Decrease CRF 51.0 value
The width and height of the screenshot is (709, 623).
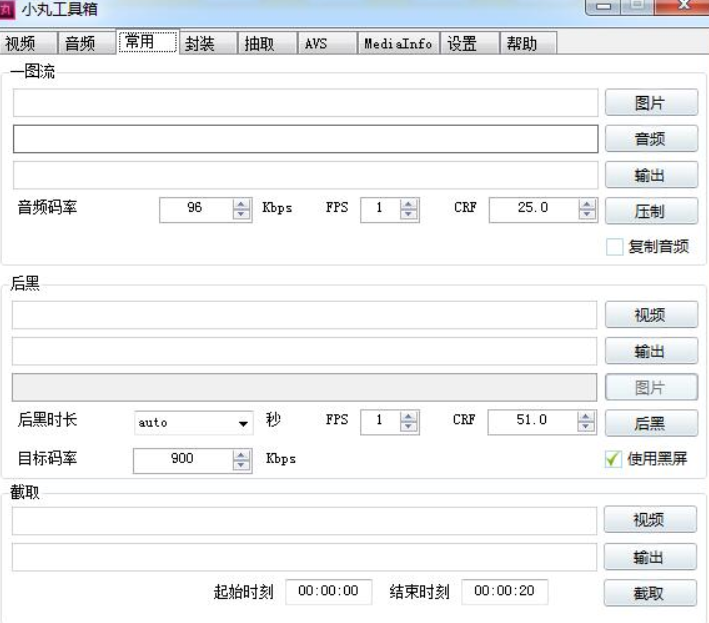(x=586, y=427)
